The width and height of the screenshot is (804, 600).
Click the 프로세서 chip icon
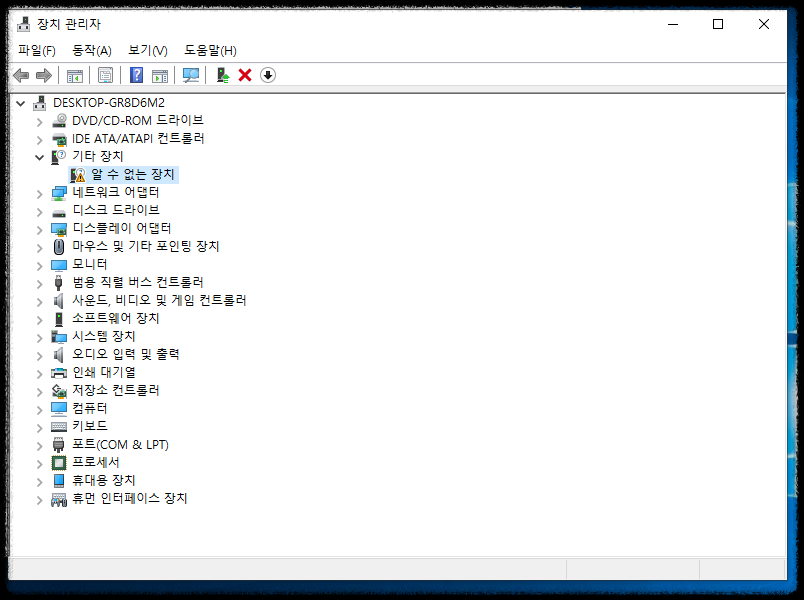59,463
